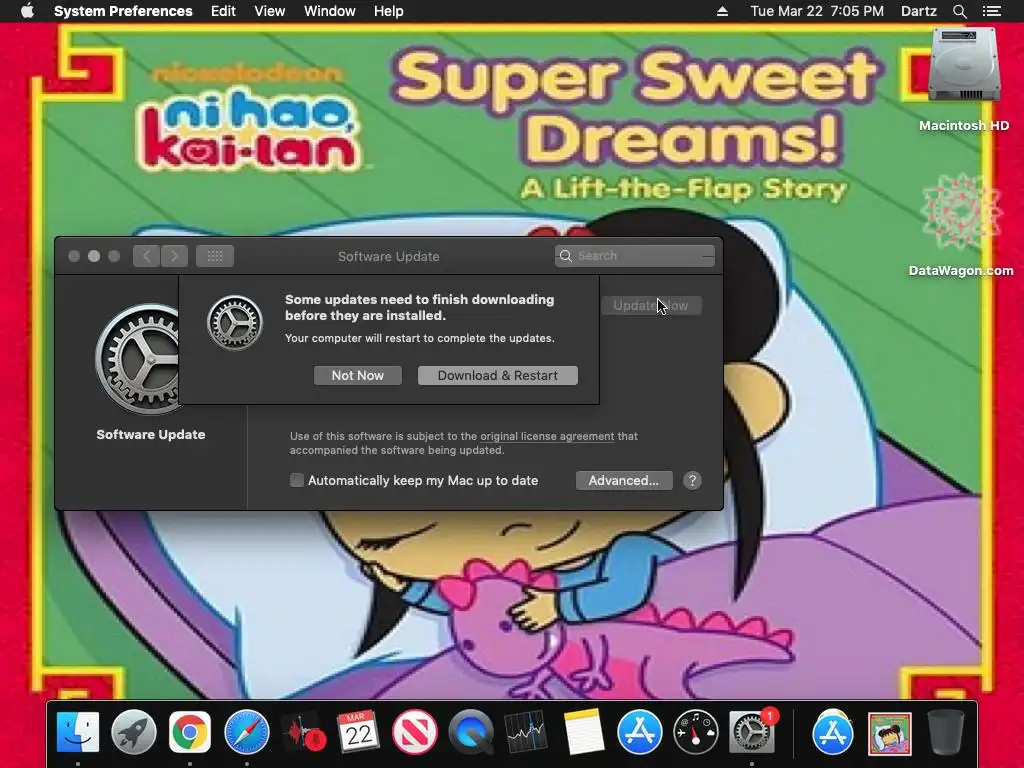The image size is (1024, 768).
Task: Enable Automatically keep my Mac up to date
Action: tap(297, 481)
